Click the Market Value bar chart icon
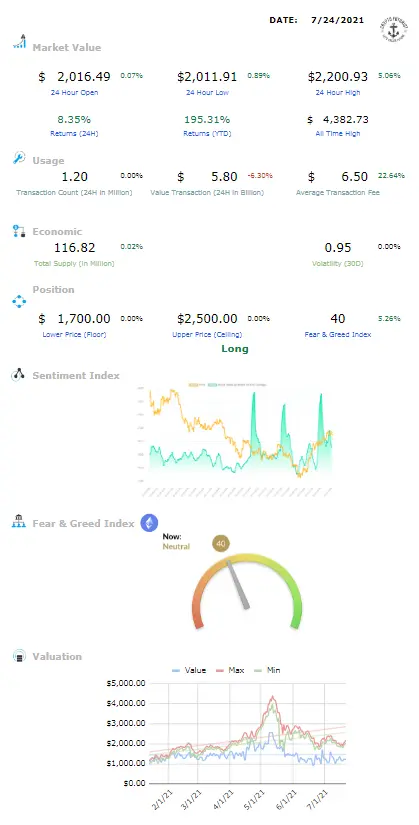This screenshot has width=419, height=825. 19,42
